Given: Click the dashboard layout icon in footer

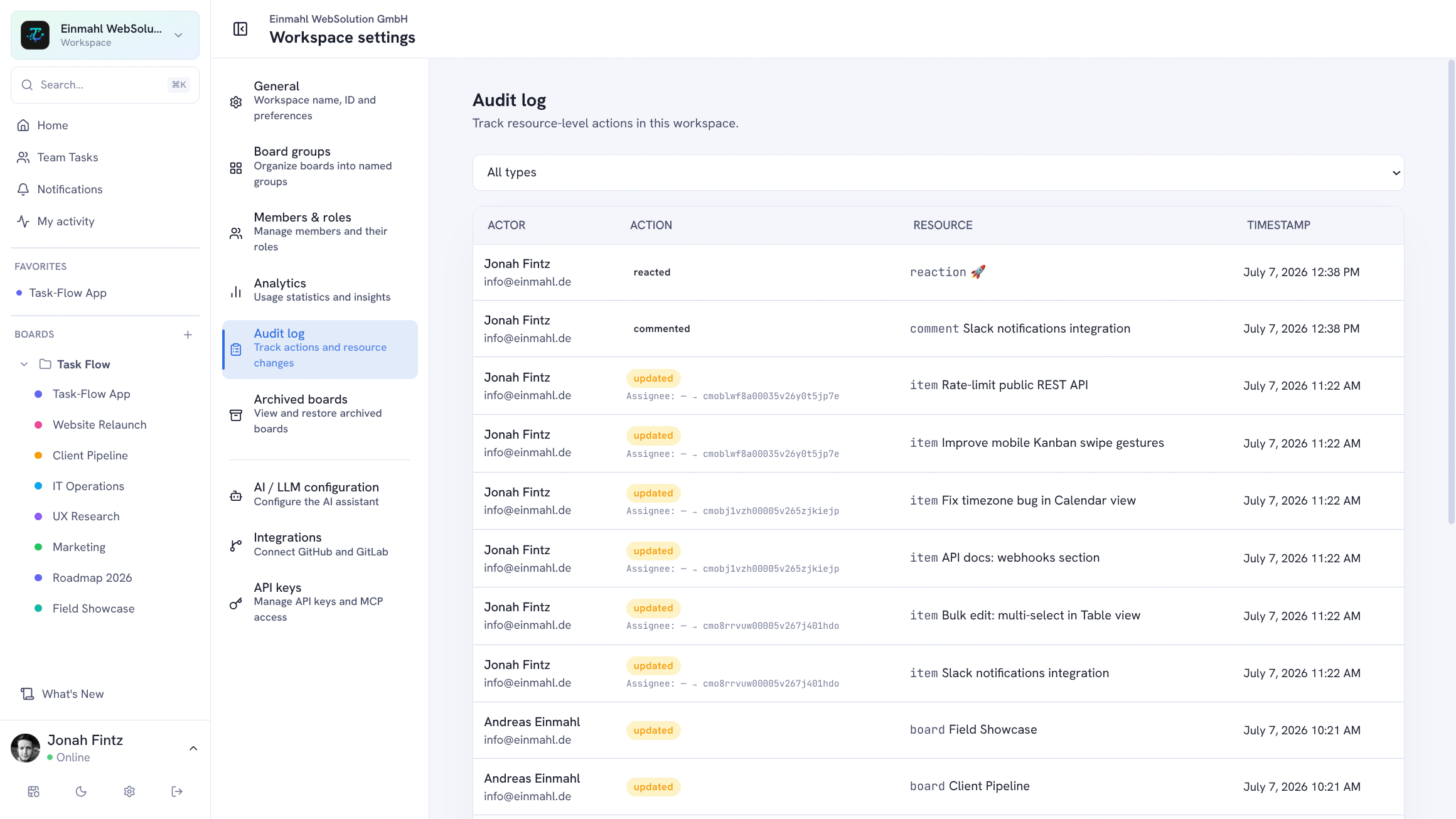Looking at the screenshot, I should coord(34,791).
